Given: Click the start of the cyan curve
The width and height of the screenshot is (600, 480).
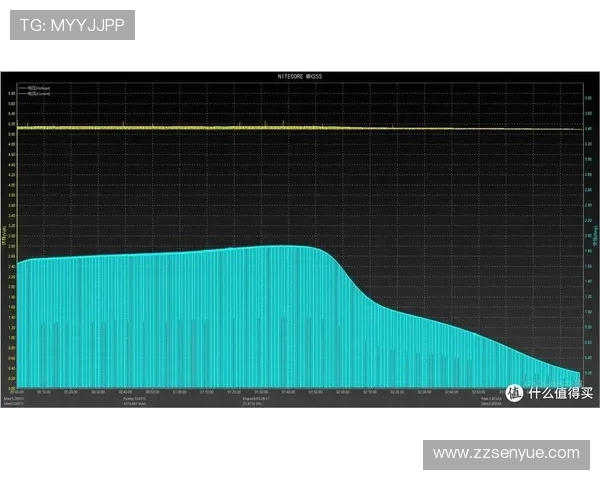Looking at the screenshot, I should pyautogui.click(x=24, y=262).
